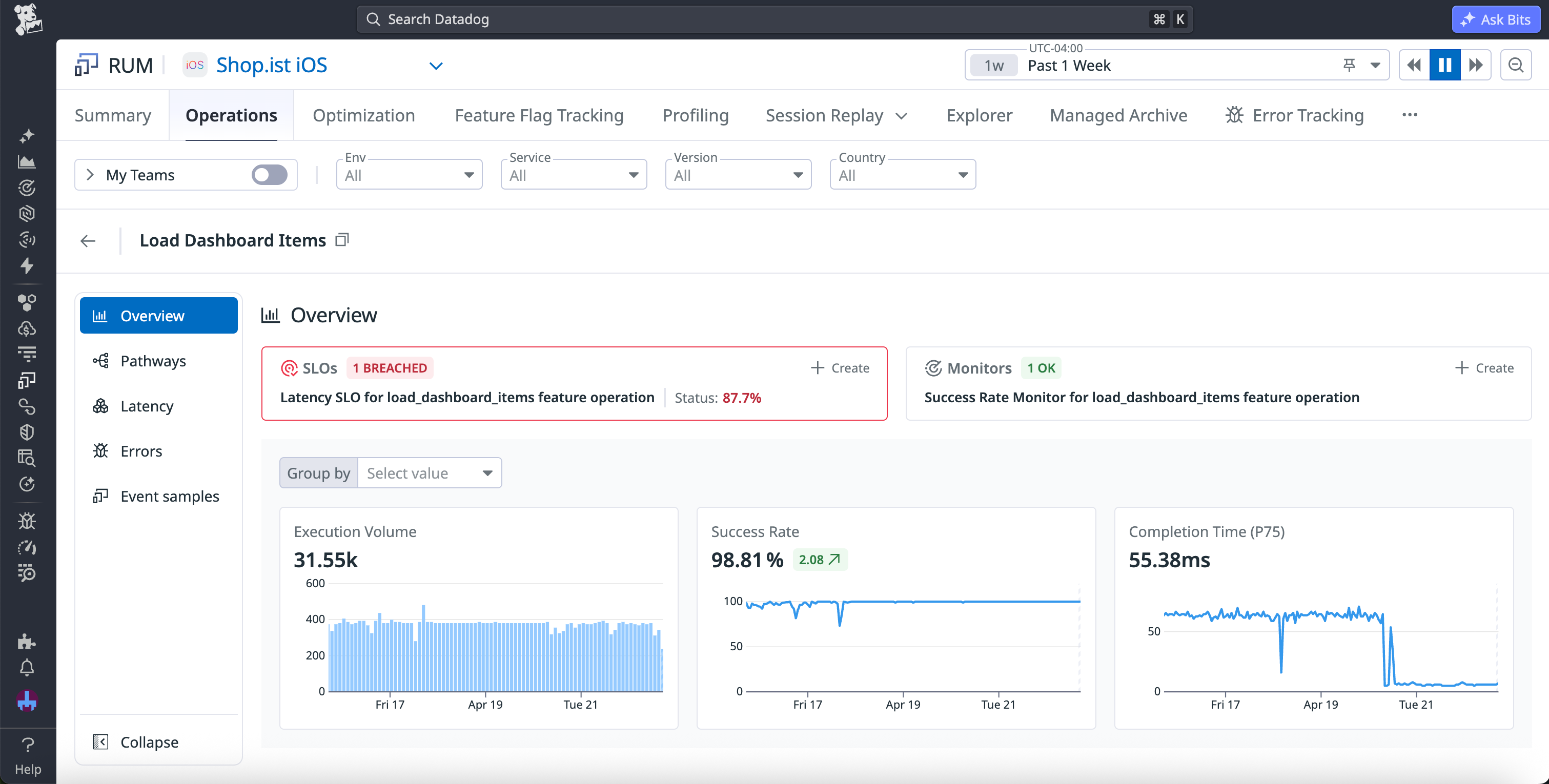Open Help at sidebar bottom
Viewport: 1549px width, 784px height.
click(28, 756)
